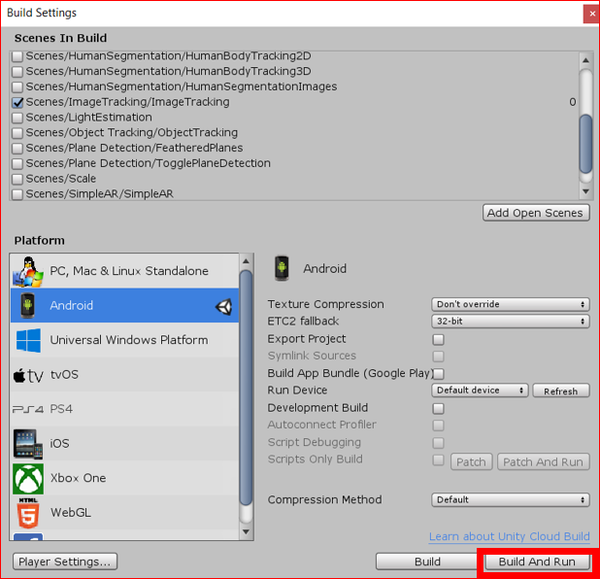Open Learn about Unity Cloud Build link

509,537
